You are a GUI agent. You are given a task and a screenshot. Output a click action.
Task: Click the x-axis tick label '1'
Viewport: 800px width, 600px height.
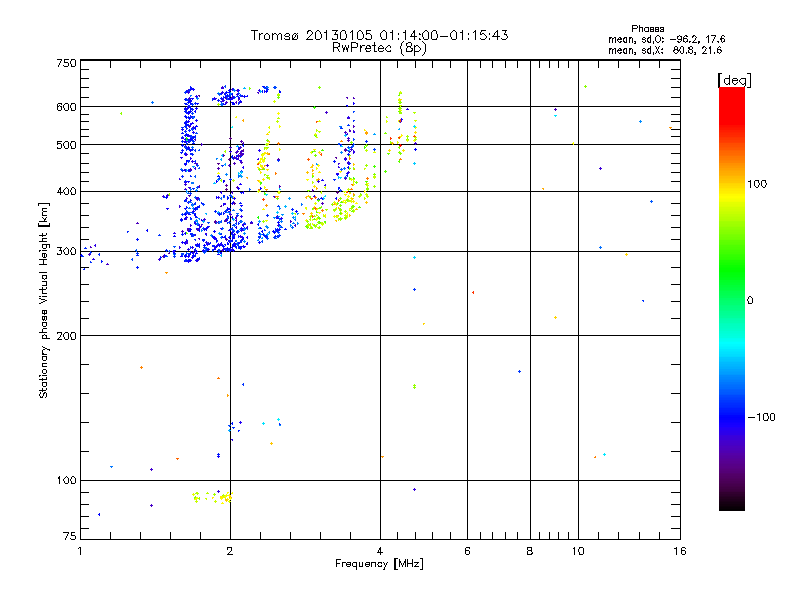point(81,551)
